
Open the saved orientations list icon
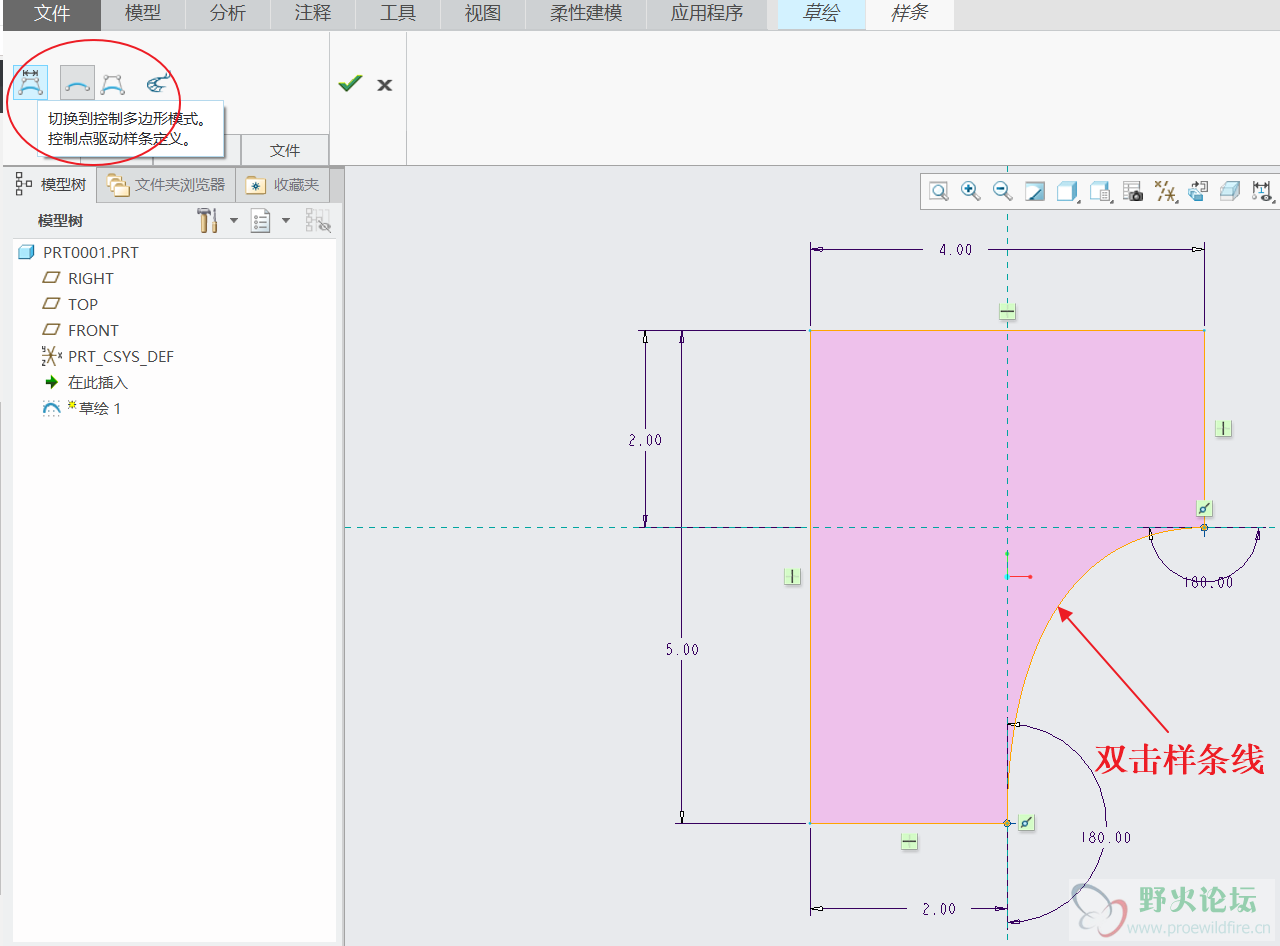(x=1100, y=191)
